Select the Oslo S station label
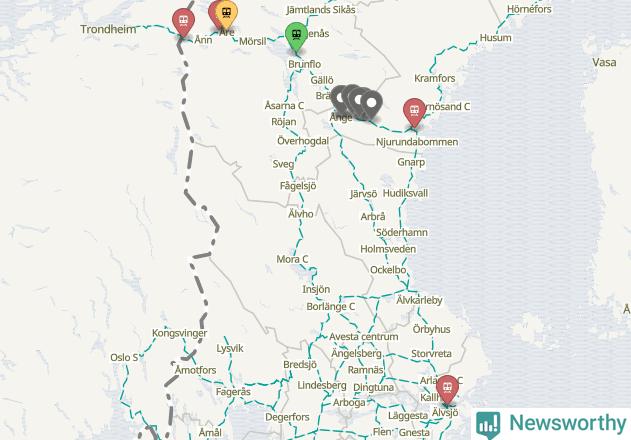The height and width of the screenshot is (440, 631). click(x=124, y=357)
